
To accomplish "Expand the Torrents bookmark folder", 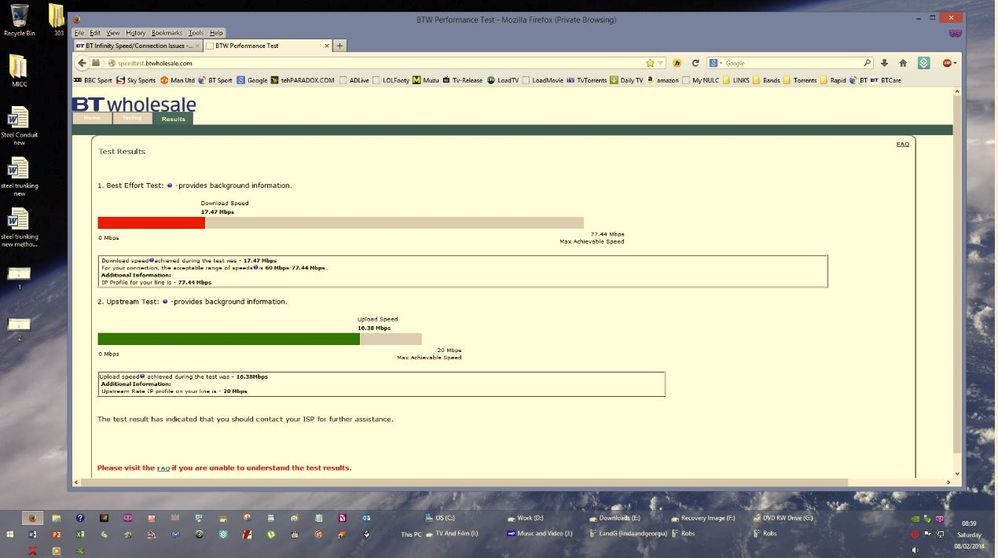I will 800,80.
